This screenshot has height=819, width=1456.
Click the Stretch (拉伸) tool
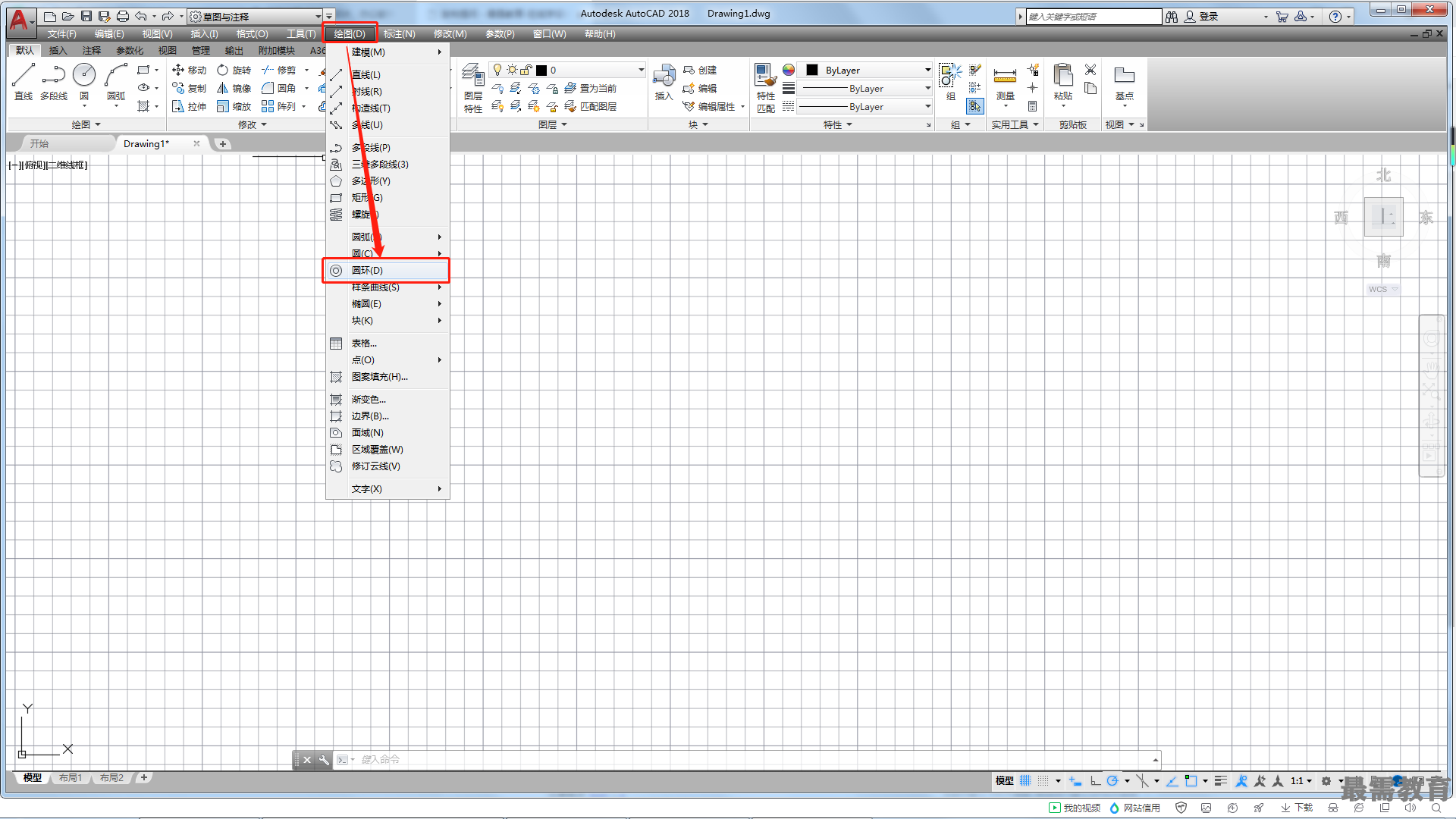pyautogui.click(x=189, y=106)
